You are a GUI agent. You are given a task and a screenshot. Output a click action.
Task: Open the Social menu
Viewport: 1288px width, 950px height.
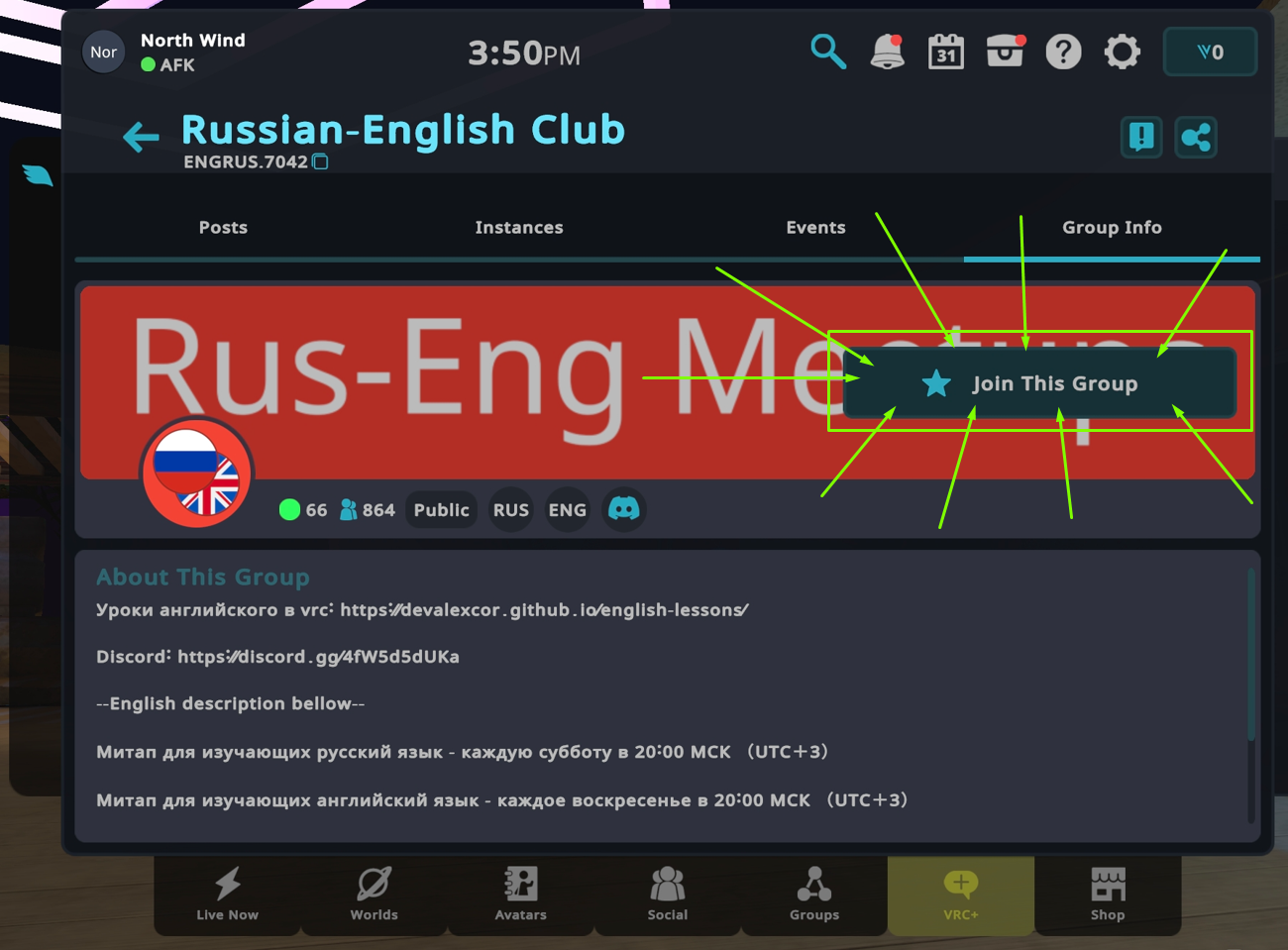667,895
